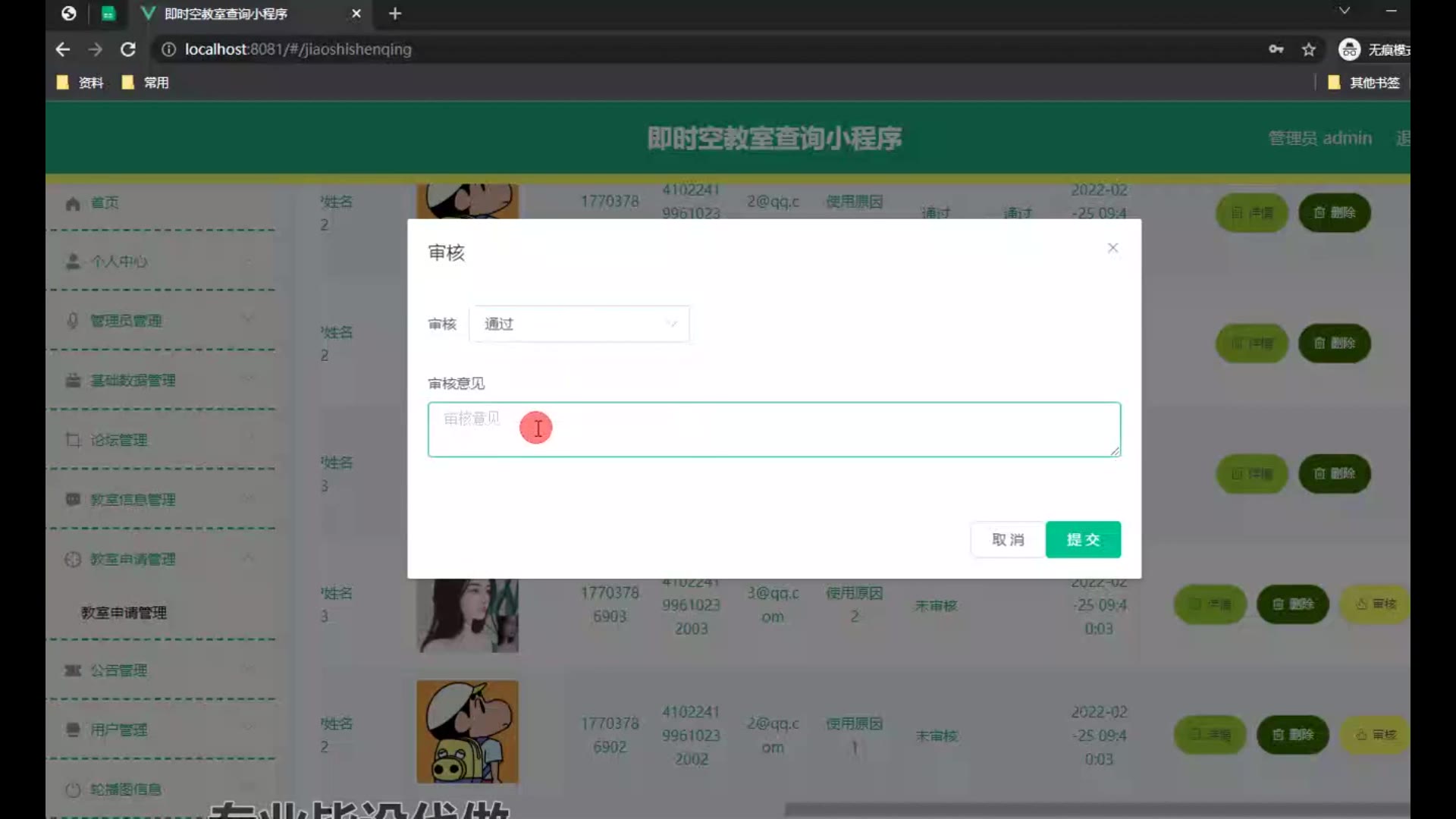Click the tab search chevron in title bar
This screenshot has height=819, width=1456.
[x=1344, y=11]
